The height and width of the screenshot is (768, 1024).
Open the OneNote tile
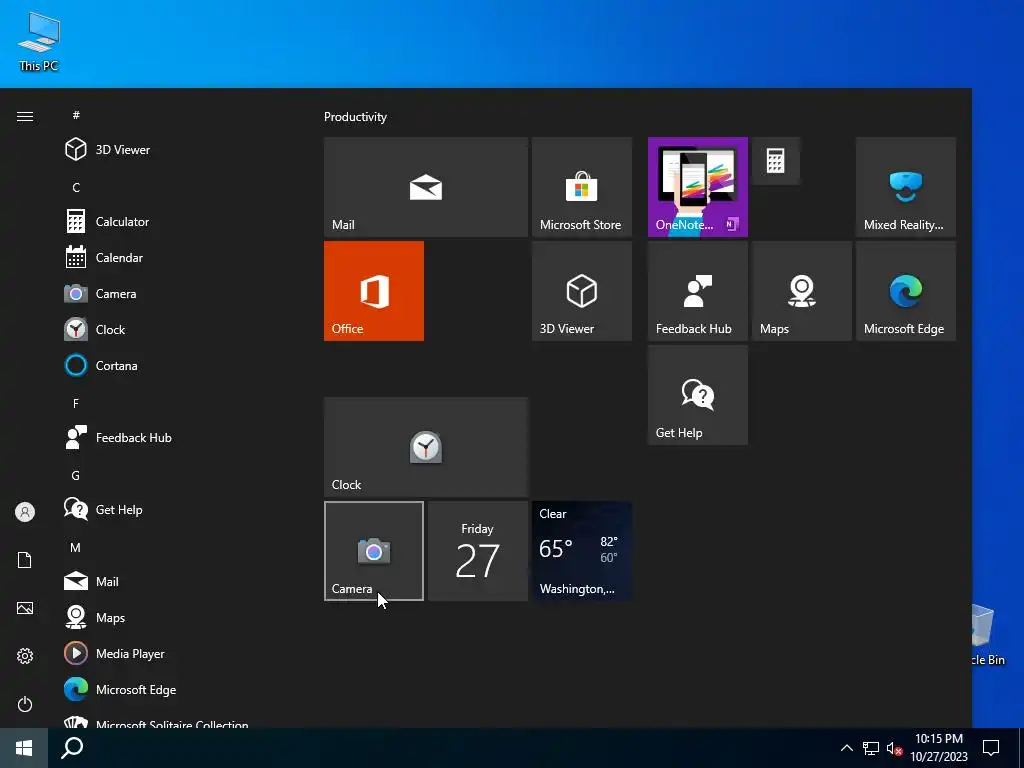click(x=697, y=187)
